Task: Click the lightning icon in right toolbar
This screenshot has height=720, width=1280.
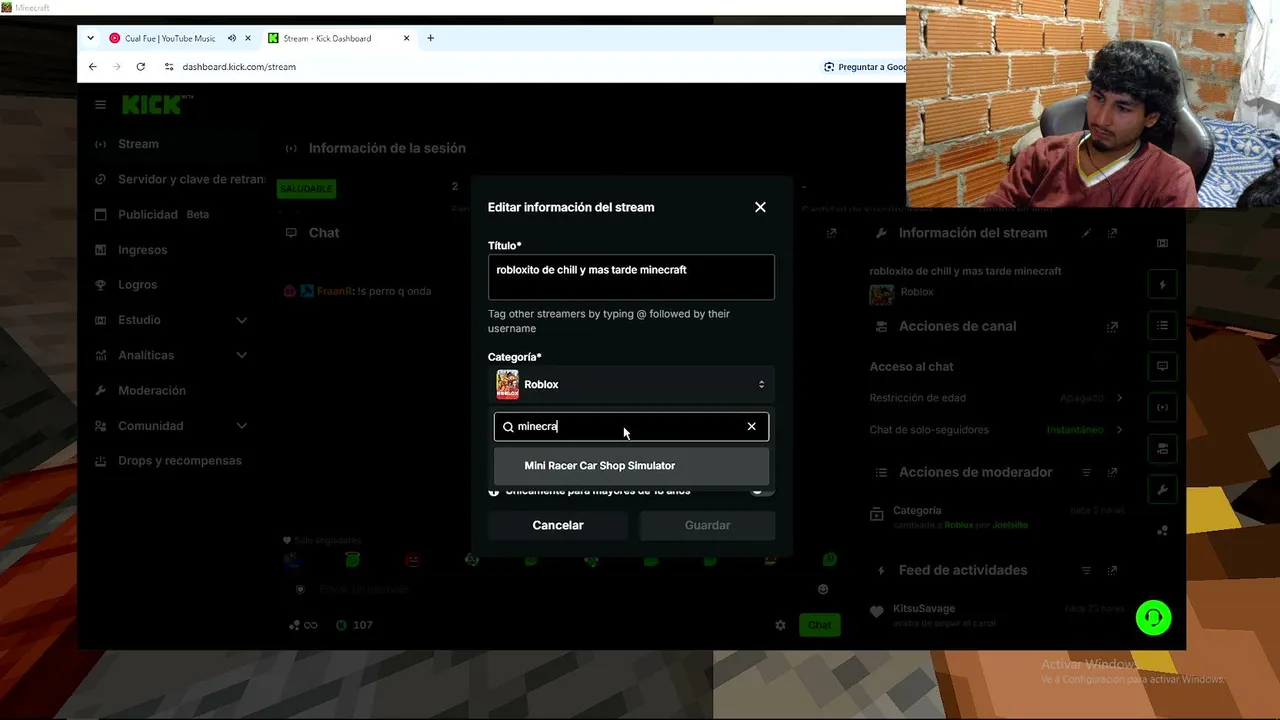Action: click(1162, 285)
